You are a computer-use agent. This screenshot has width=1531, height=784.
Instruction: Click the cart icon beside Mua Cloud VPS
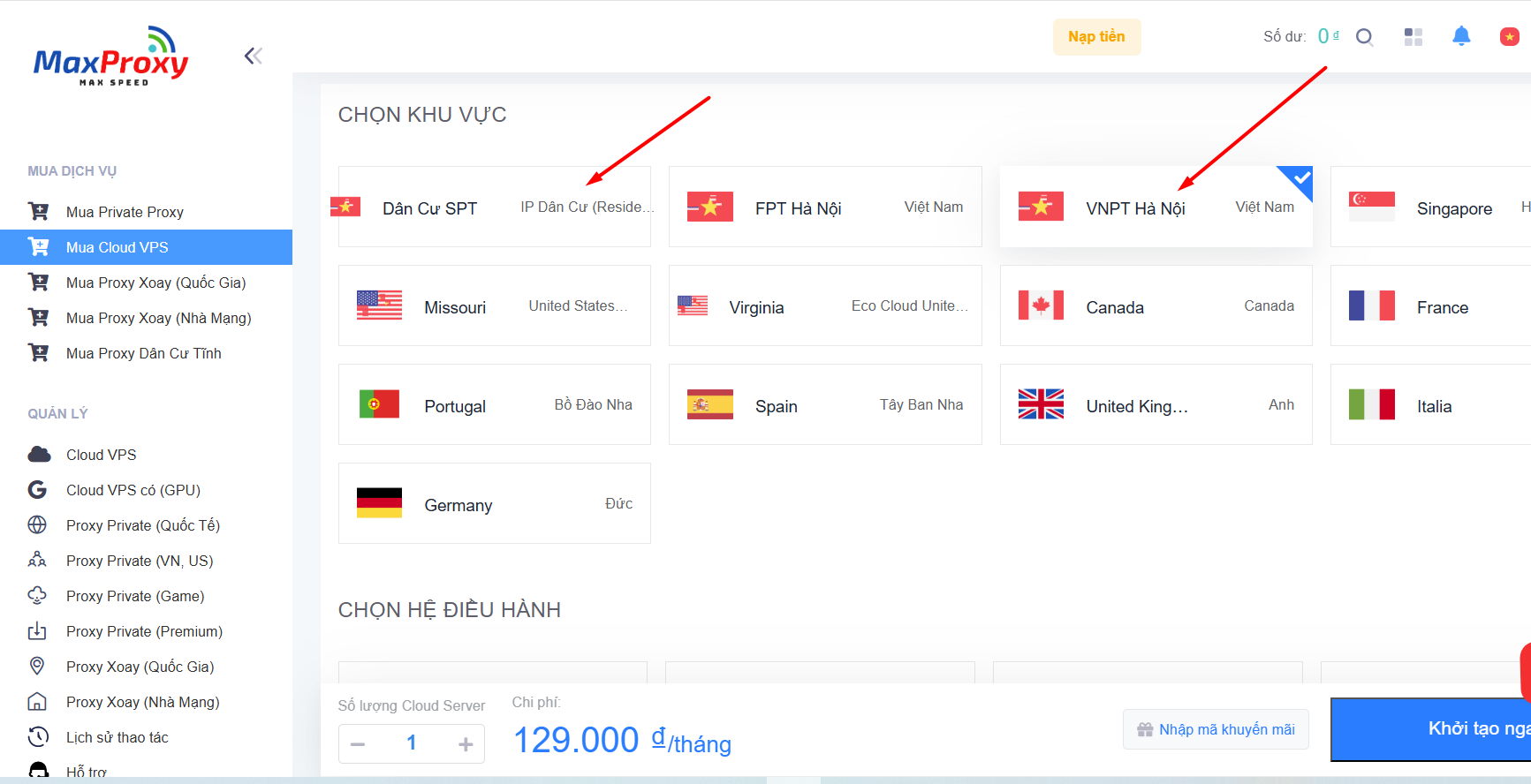(x=38, y=247)
